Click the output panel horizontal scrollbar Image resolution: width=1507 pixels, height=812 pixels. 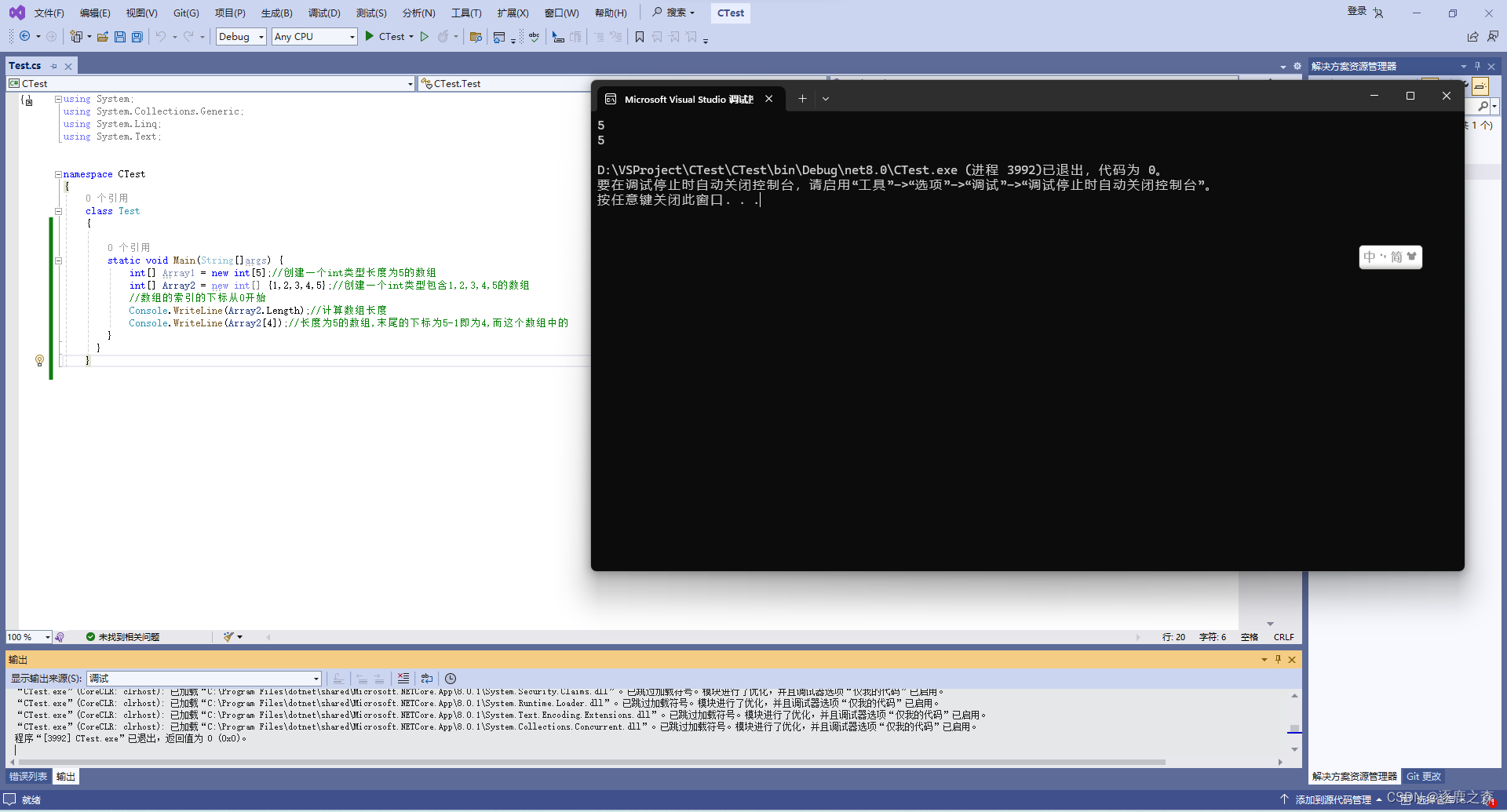coord(593,762)
